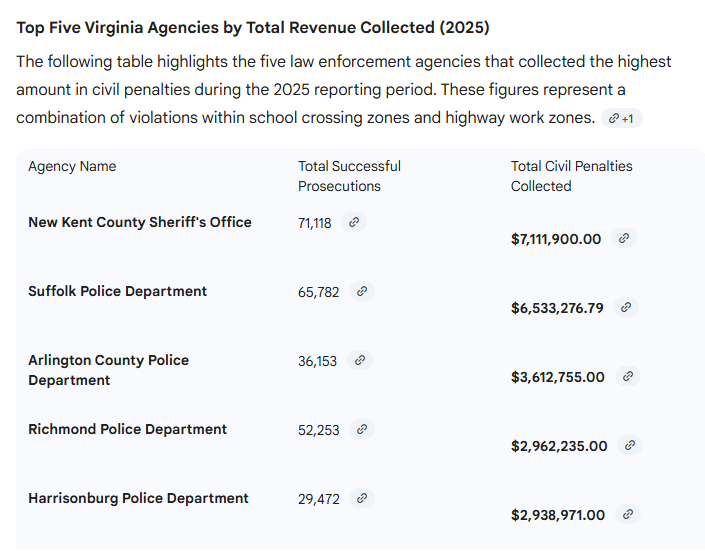Select New Kent County Sheriff's Office row label

[140, 222]
